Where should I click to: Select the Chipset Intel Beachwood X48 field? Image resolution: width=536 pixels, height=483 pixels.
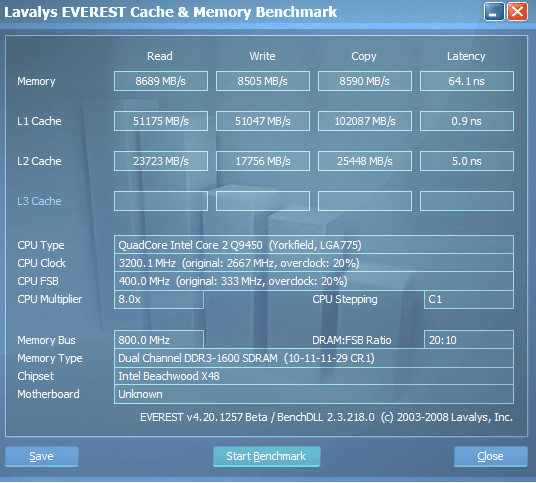click(313, 376)
